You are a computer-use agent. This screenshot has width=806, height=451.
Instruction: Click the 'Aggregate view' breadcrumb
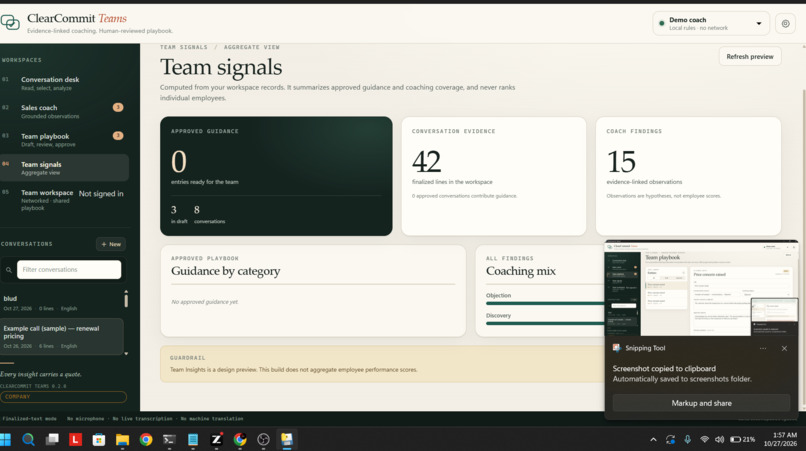tap(251, 47)
